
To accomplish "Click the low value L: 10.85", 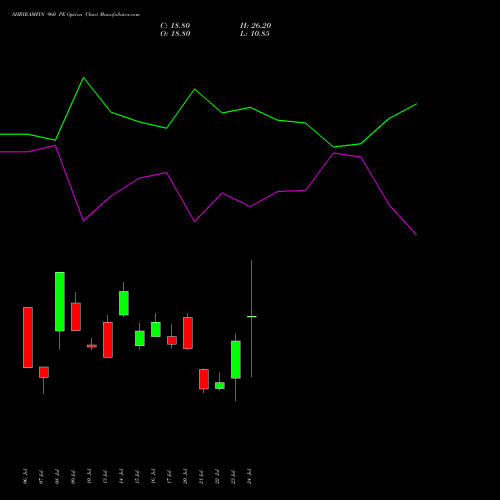I will click(255, 34).
